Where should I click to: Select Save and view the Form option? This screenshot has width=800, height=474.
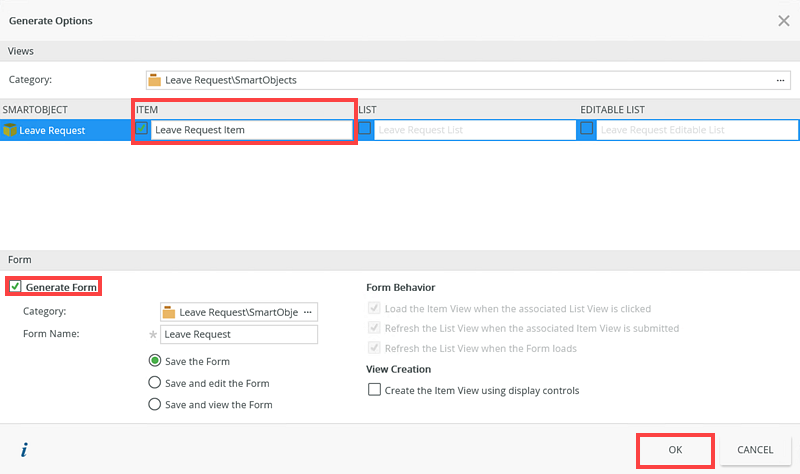154,405
